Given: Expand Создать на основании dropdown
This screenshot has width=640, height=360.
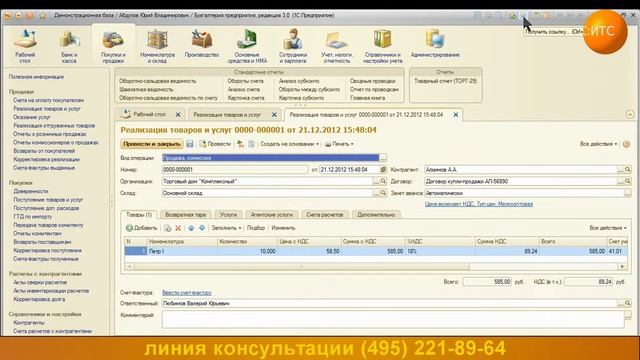Looking at the screenshot, I should tap(289, 144).
